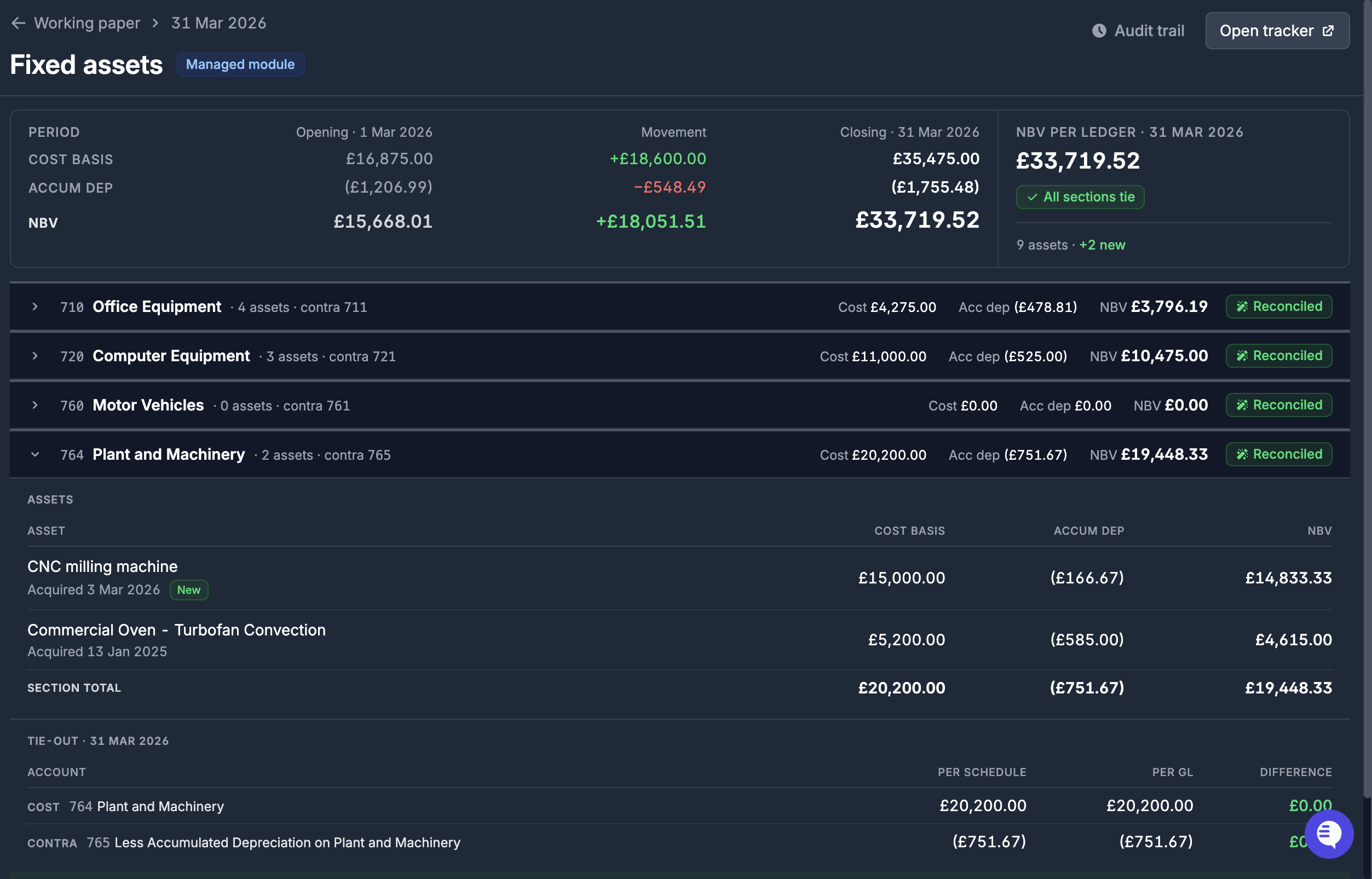Click the 765 Less Accumulated Depreciation tie-out row

[x=679, y=842]
